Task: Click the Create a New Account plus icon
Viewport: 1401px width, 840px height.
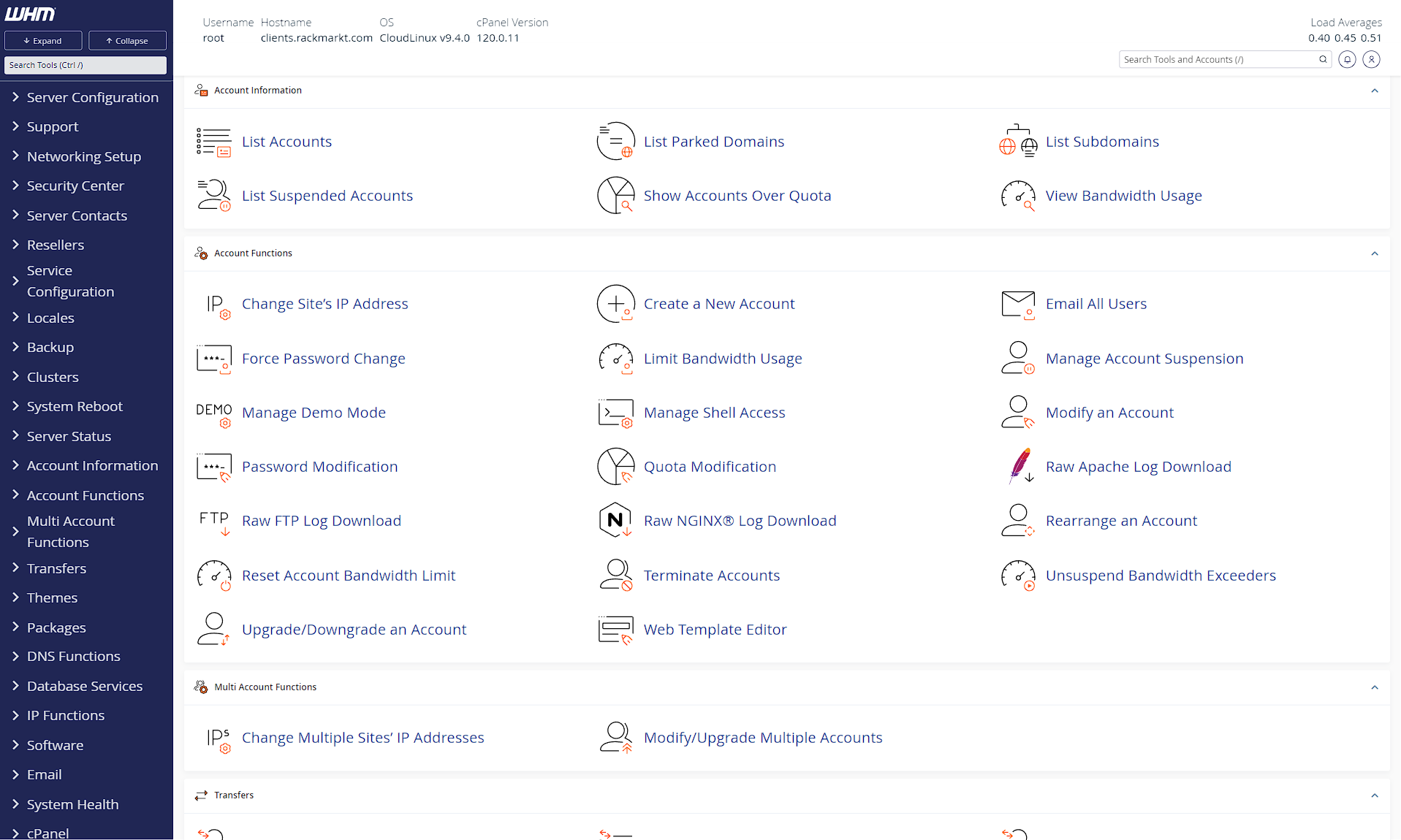Action: (x=615, y=304)
